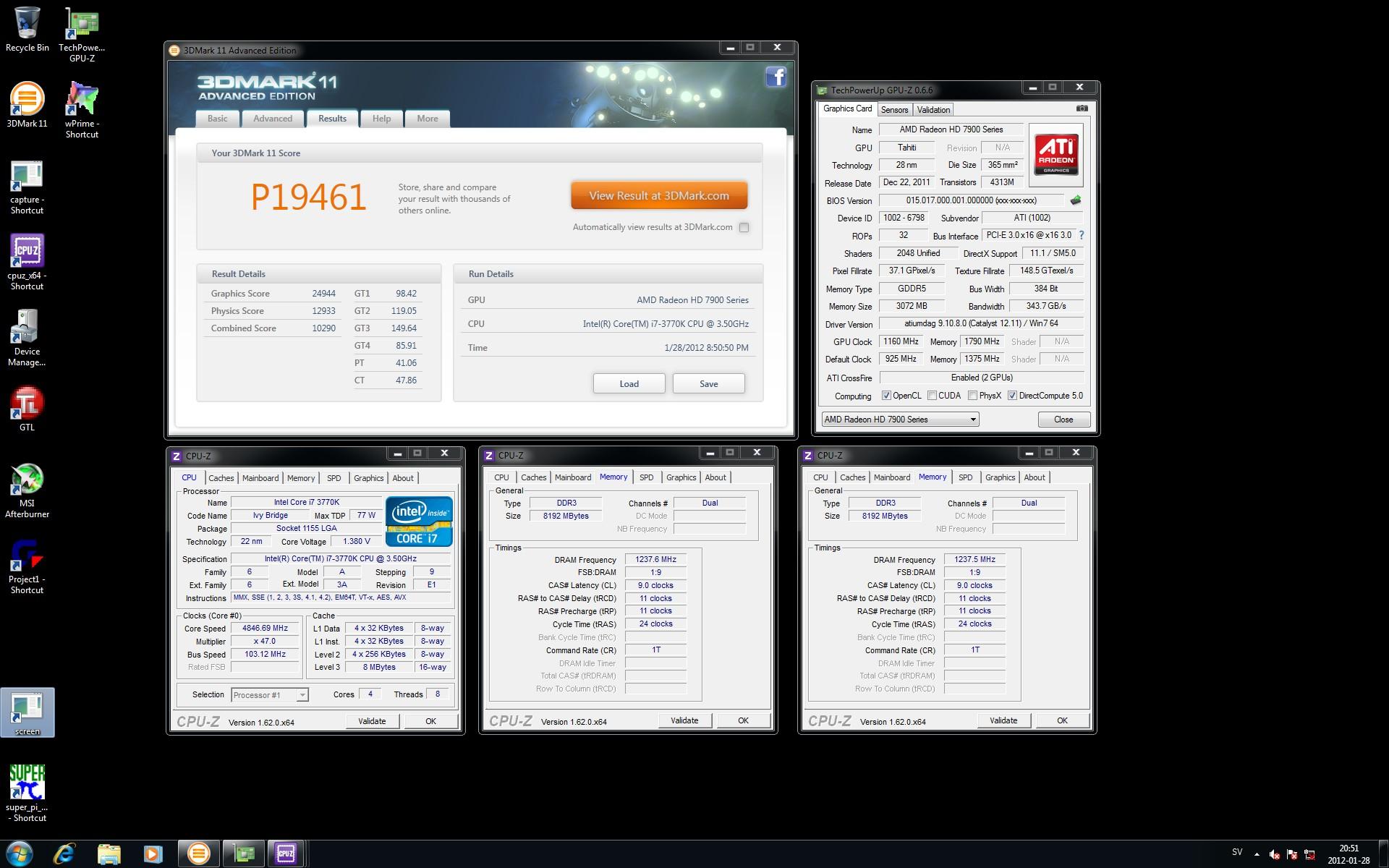Toggle the OpenCL checkbox in GPU-Z
The width and height of the screenshot is (1389, 868).
click(886, 396)
